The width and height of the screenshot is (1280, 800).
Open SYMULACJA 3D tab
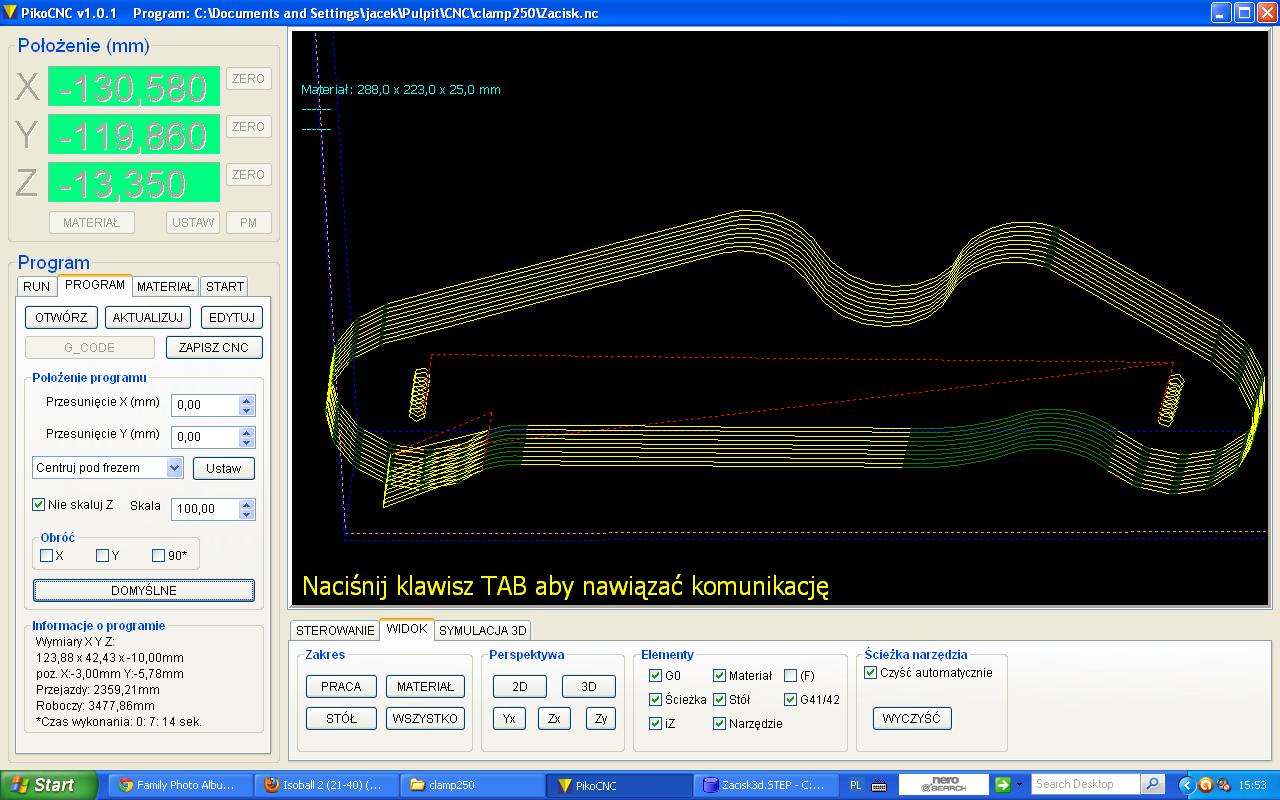[x=483, y=630]
